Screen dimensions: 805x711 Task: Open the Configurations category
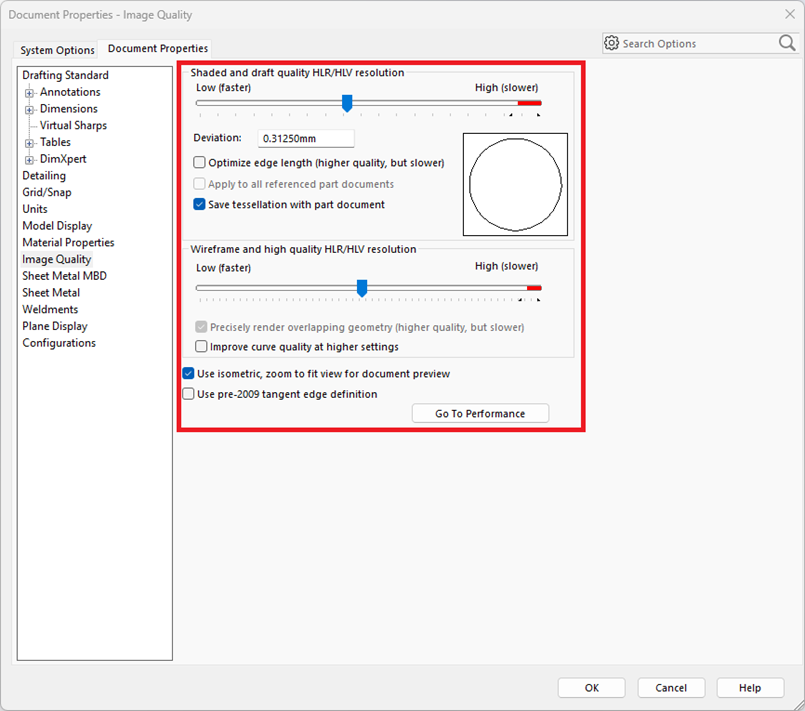(x=59, y=343)
